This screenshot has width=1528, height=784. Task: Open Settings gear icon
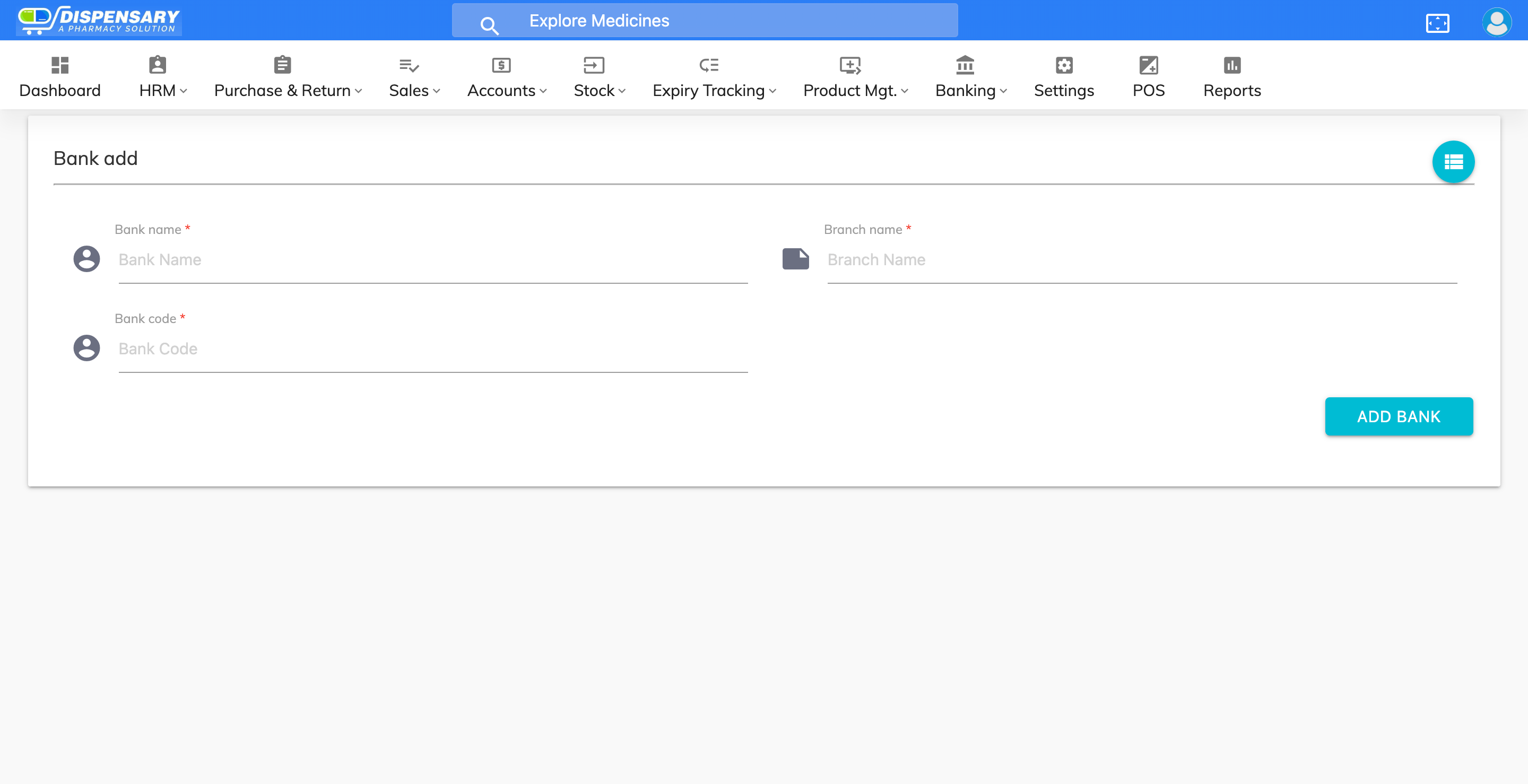tap(1064, 65)
